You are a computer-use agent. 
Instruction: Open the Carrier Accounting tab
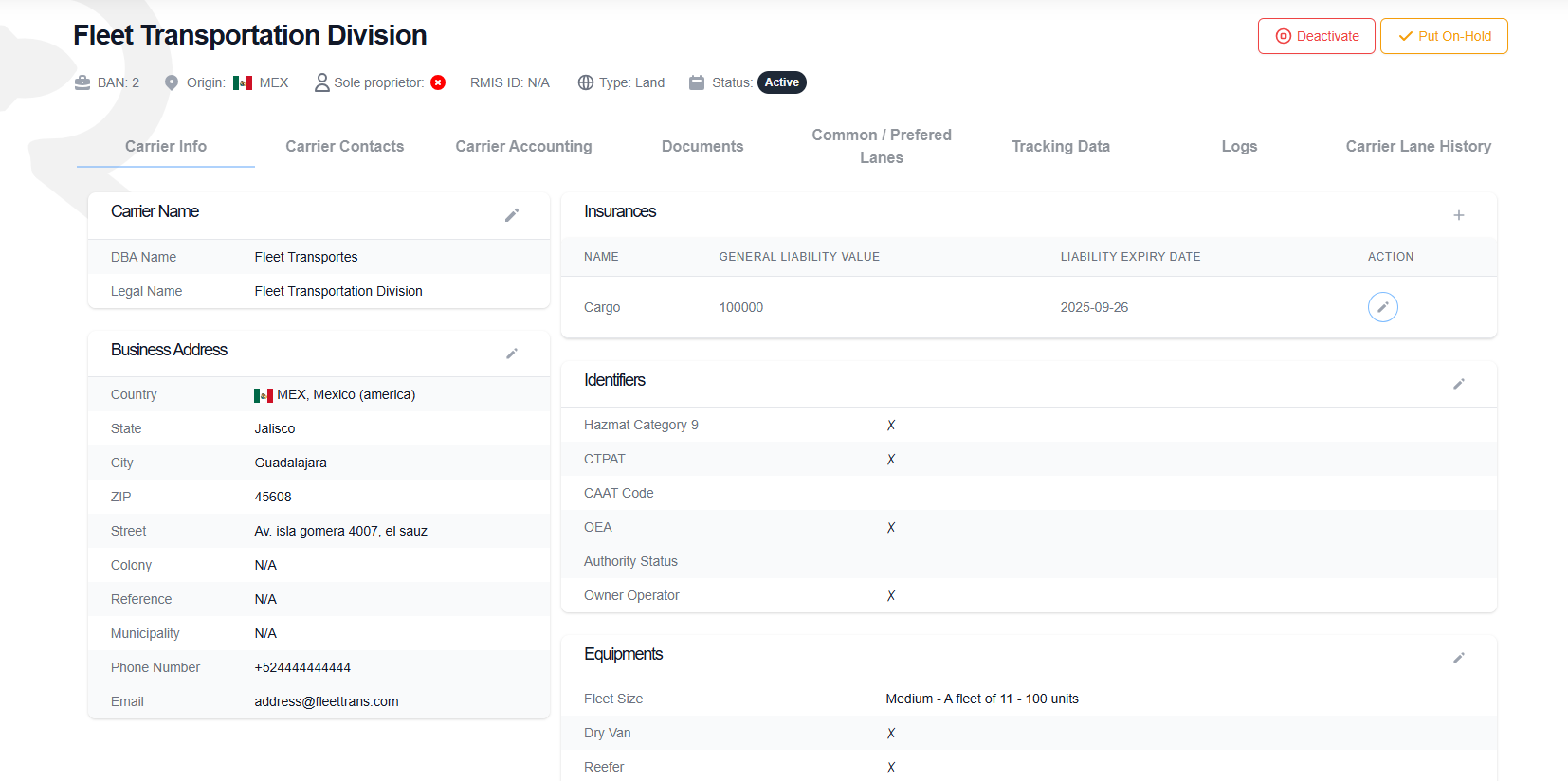pos(523,146)
